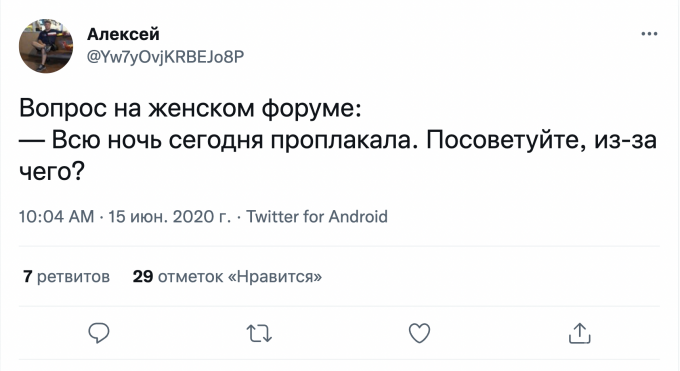Open the share tweet icon

coord(580,333)
